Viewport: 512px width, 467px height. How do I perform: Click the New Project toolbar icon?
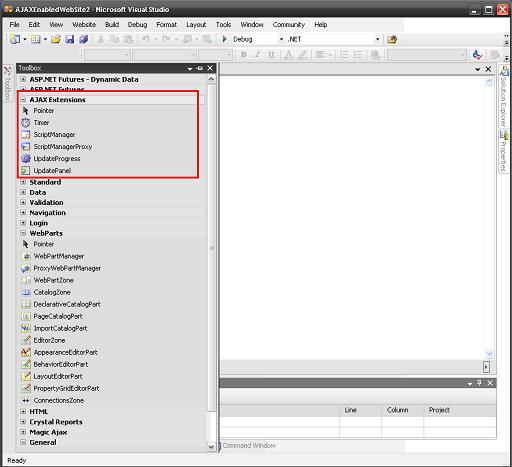[15, 39]
